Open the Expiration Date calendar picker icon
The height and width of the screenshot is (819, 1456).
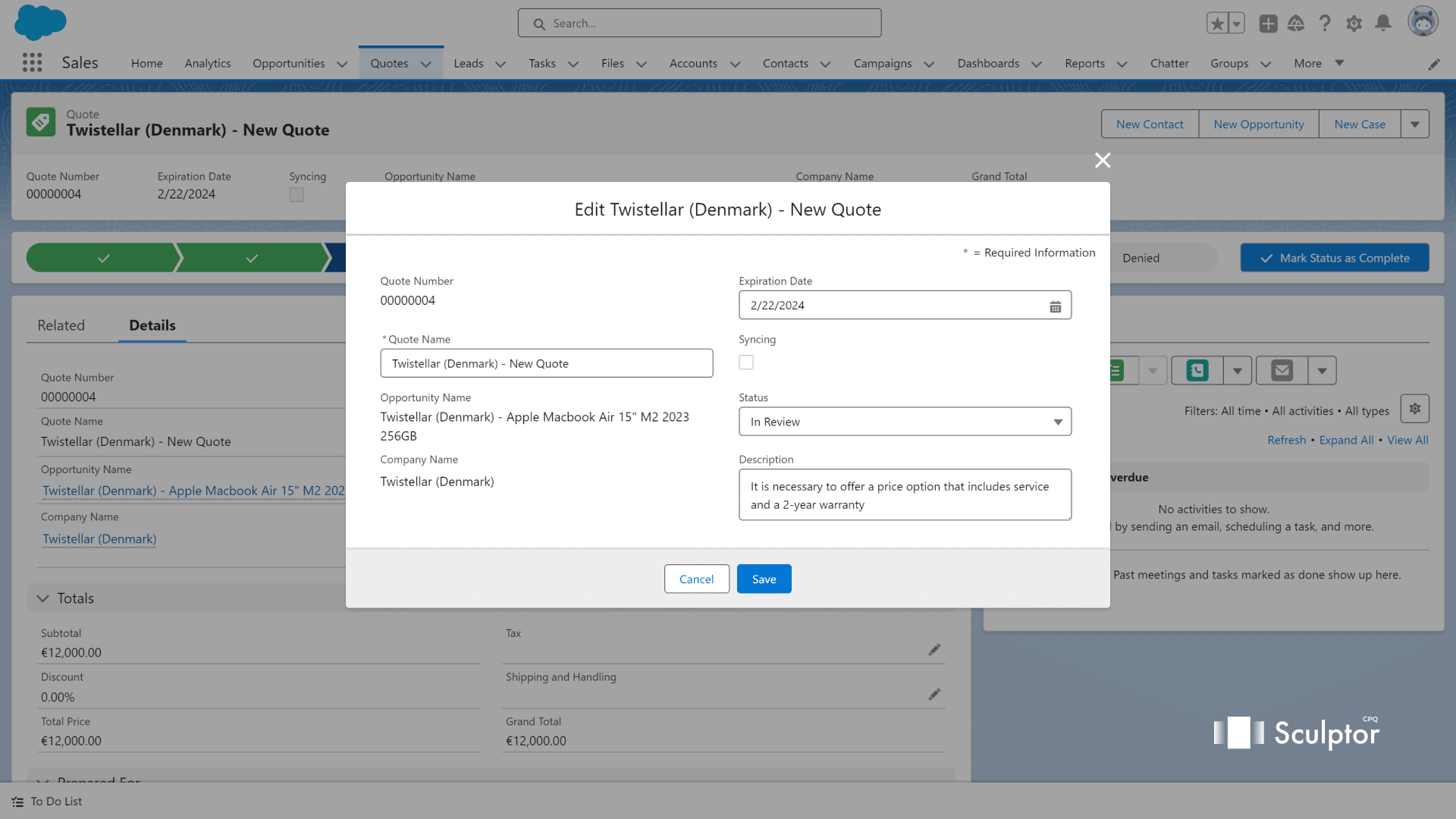pos(1055,306)
